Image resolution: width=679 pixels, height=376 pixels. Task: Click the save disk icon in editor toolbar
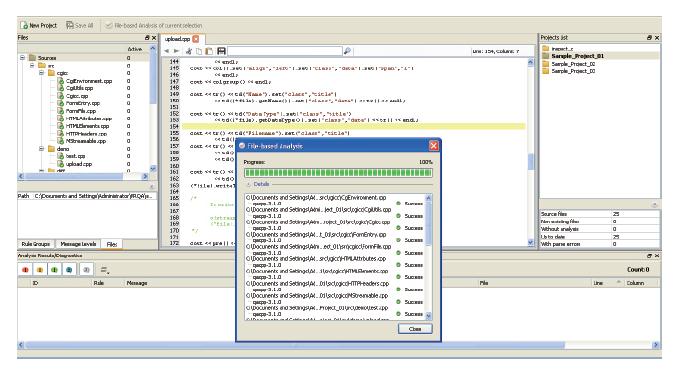tap(221, 51)
